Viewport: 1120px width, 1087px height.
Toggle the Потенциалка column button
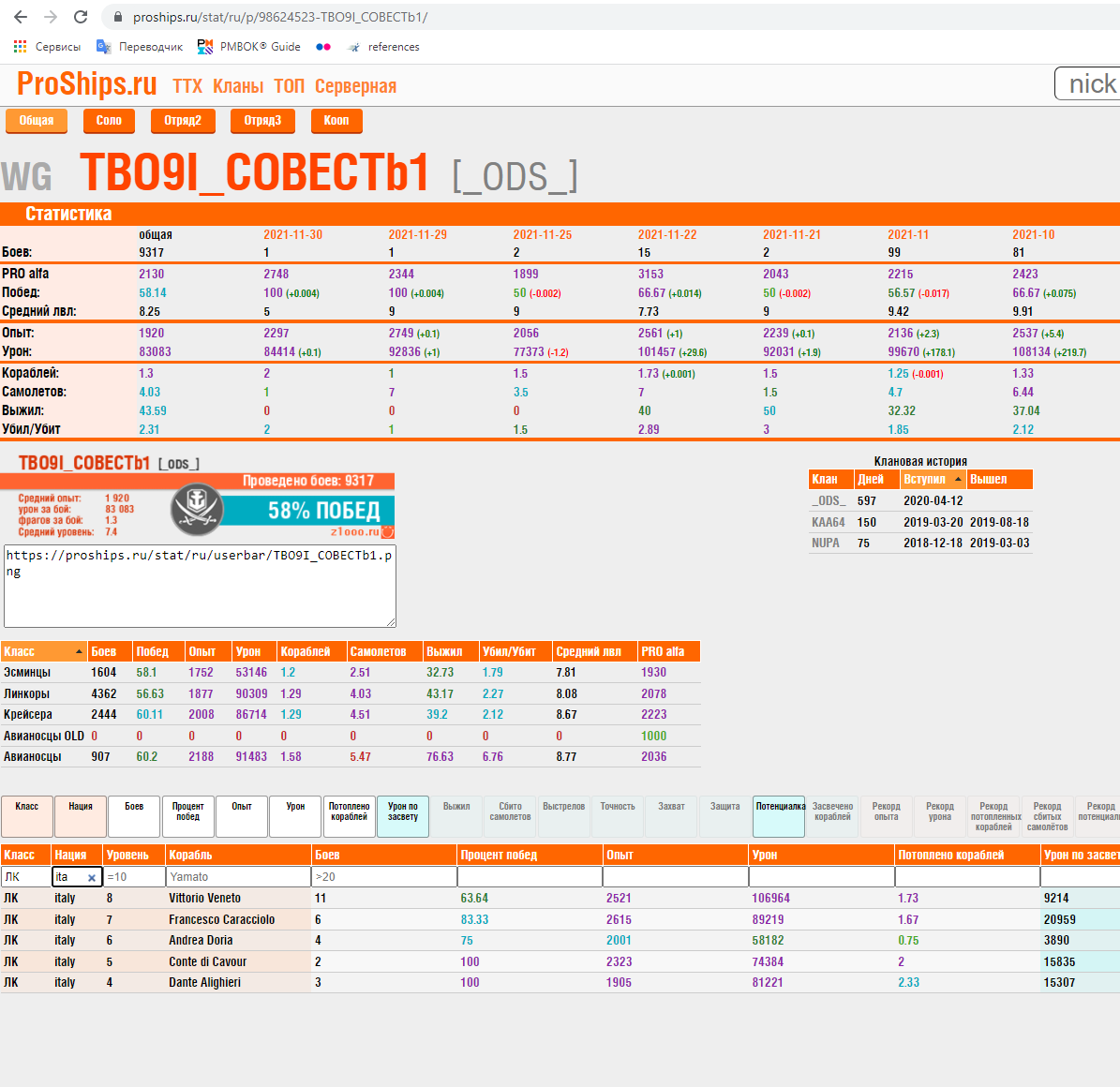(779, 816)
